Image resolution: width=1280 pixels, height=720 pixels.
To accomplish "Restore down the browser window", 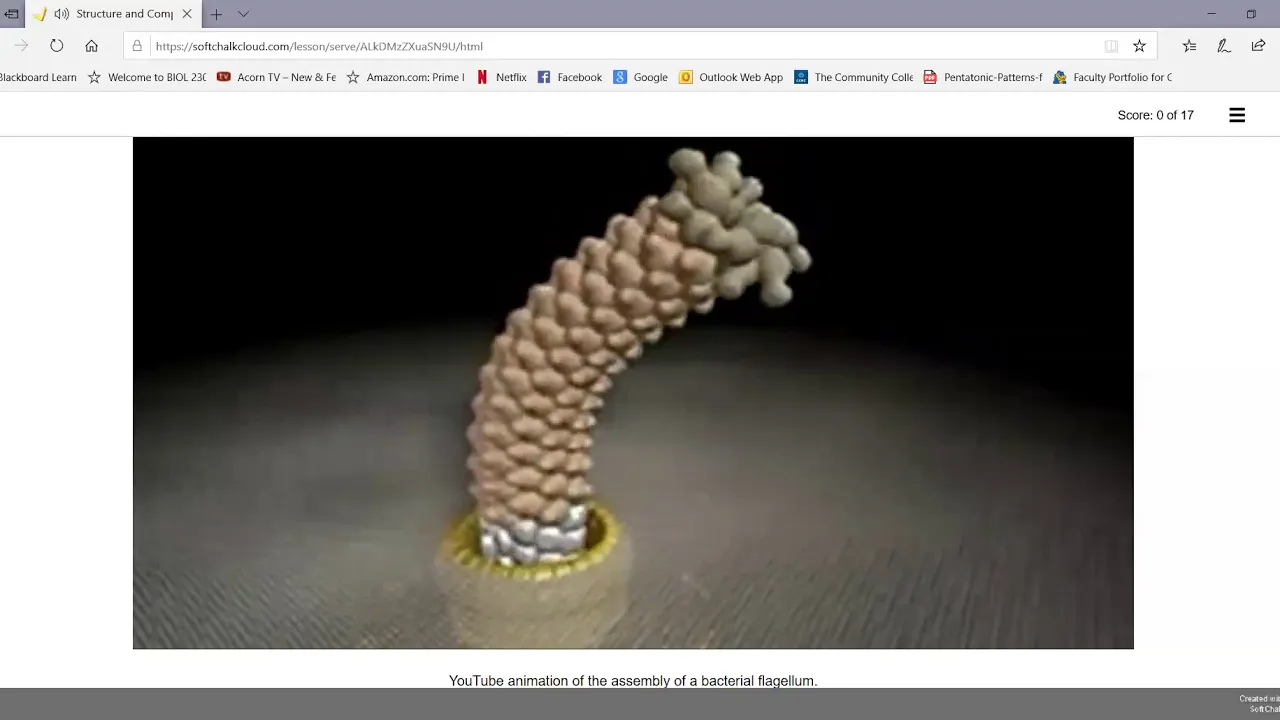I will (1251, 14).
